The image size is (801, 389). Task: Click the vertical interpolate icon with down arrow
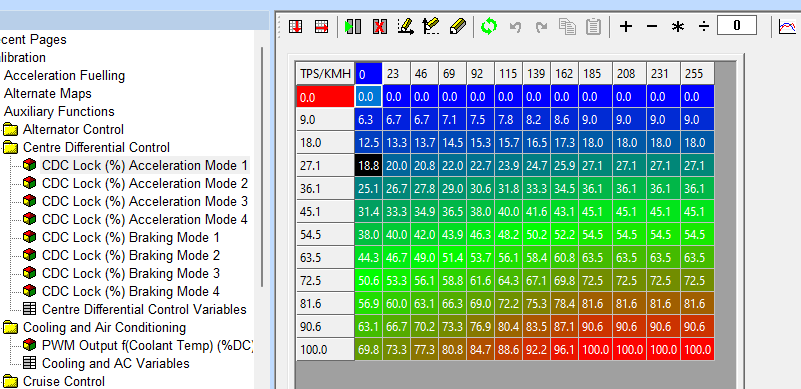tap(295, 26)
